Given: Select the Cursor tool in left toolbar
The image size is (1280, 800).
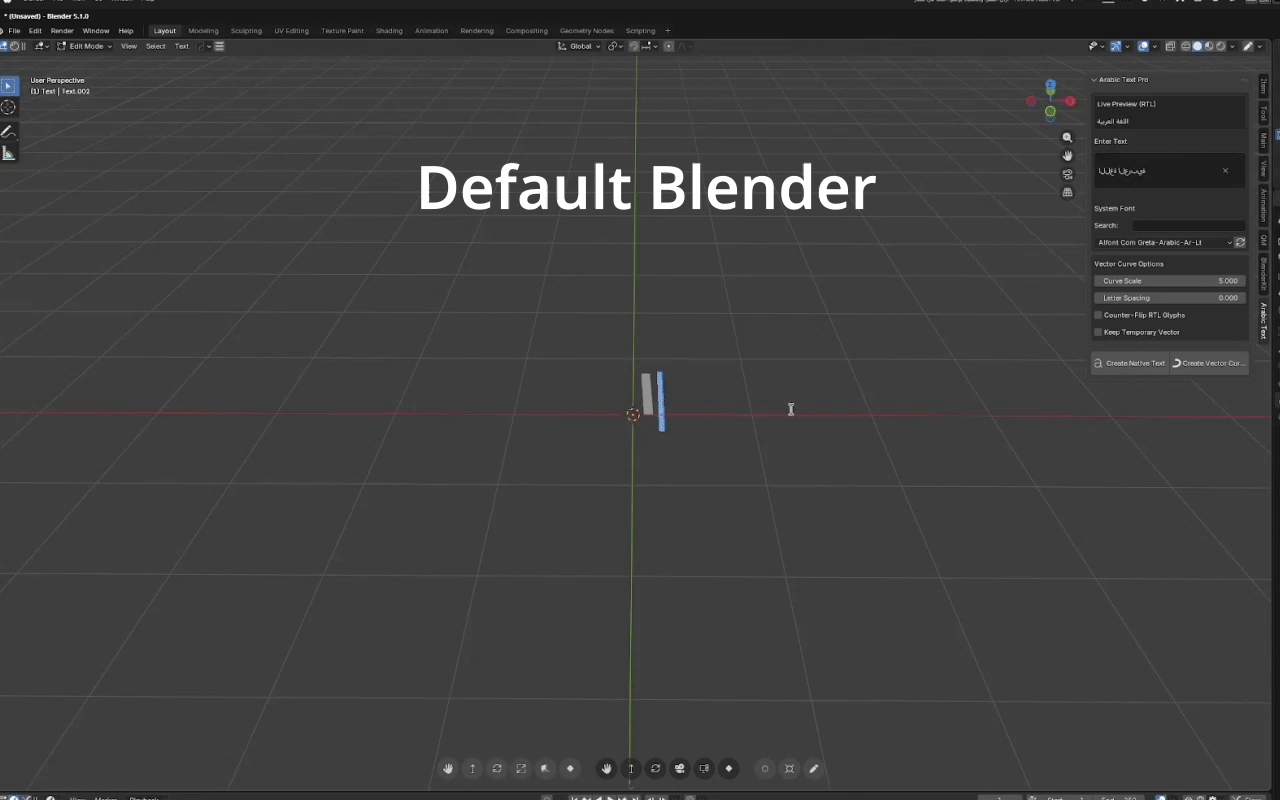Looking at the screenshot, I should (x=8, y=107).
